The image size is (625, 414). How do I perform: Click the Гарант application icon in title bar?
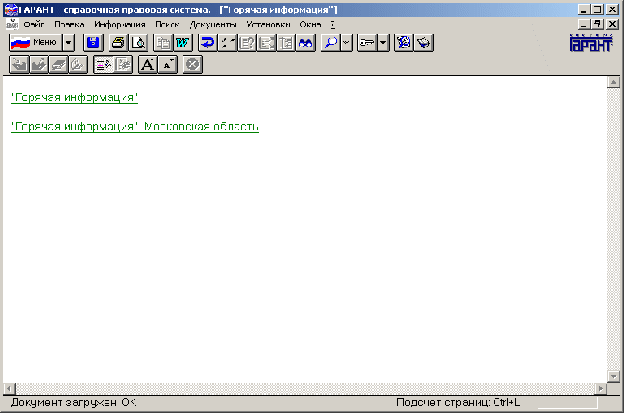pyautogui.click(x=11, y=10)
